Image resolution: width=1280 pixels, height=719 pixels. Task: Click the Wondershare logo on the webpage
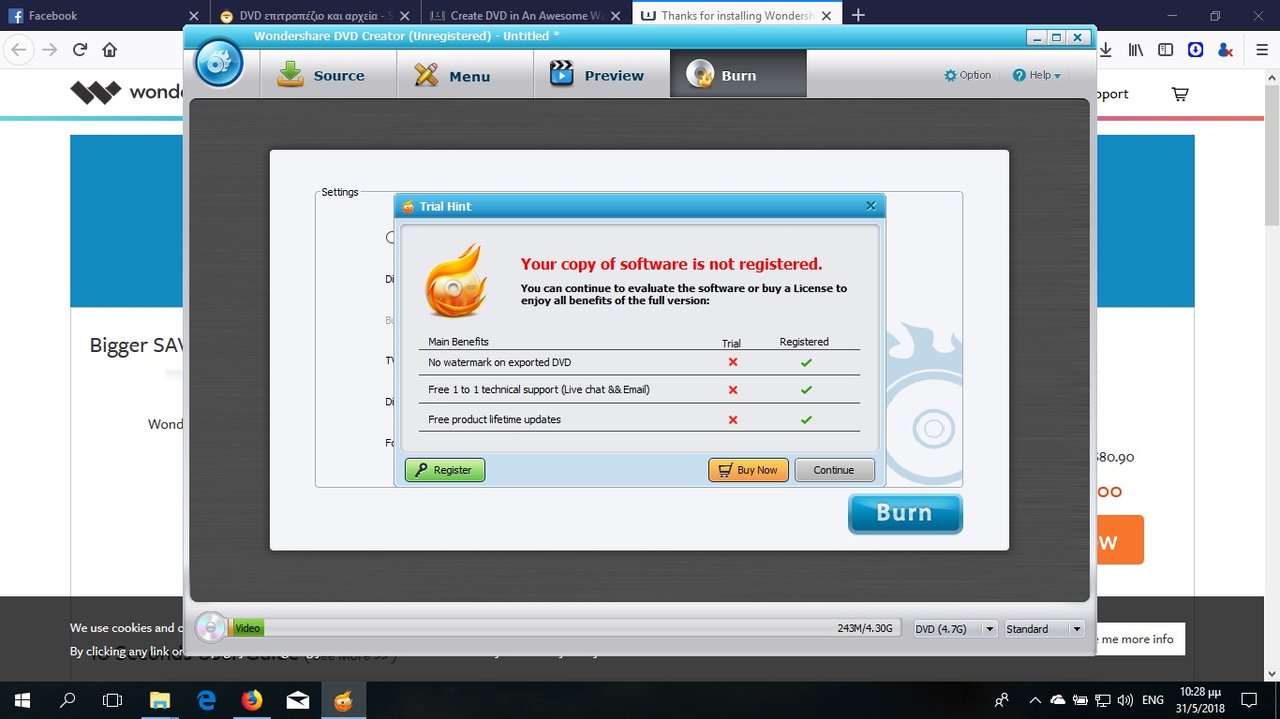[x=126, y=93]
